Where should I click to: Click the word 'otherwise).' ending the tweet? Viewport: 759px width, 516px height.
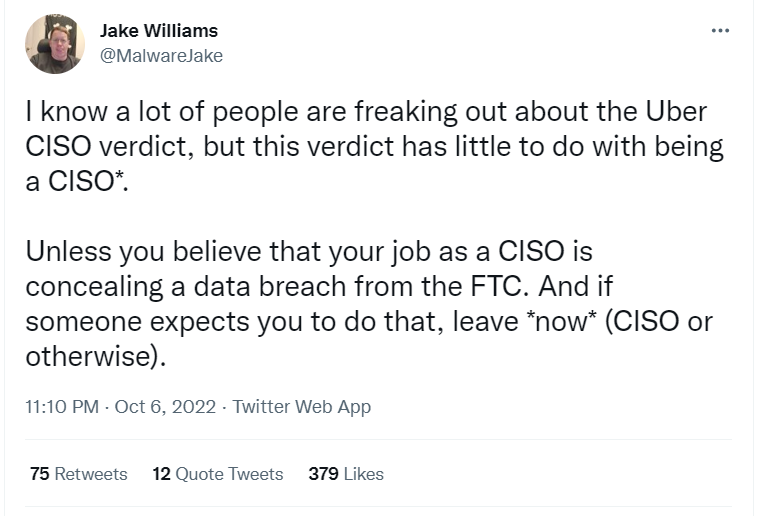click(x=95, y=357)
